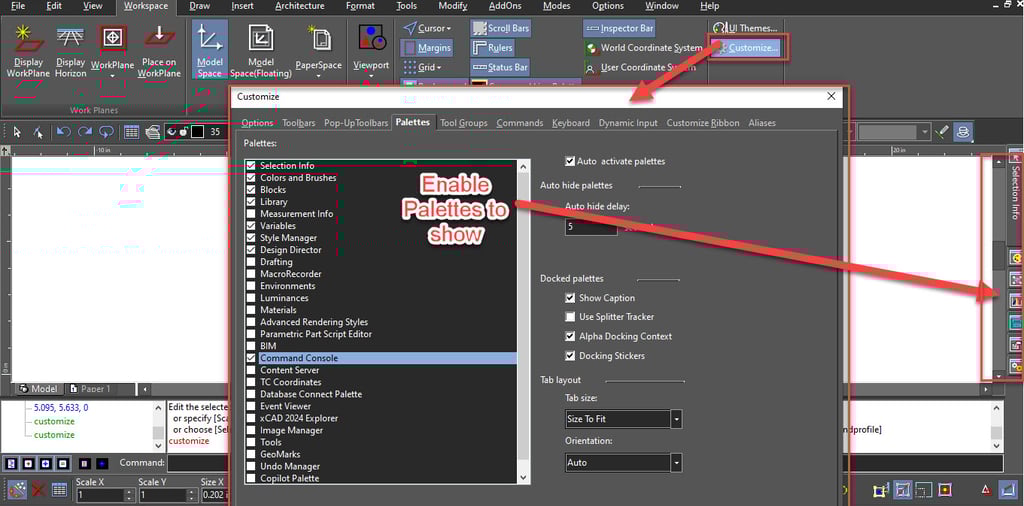Click the red X icon in inspector bar
The height and width of the screenshot is (506, 1024).
[x=39, y=490]
